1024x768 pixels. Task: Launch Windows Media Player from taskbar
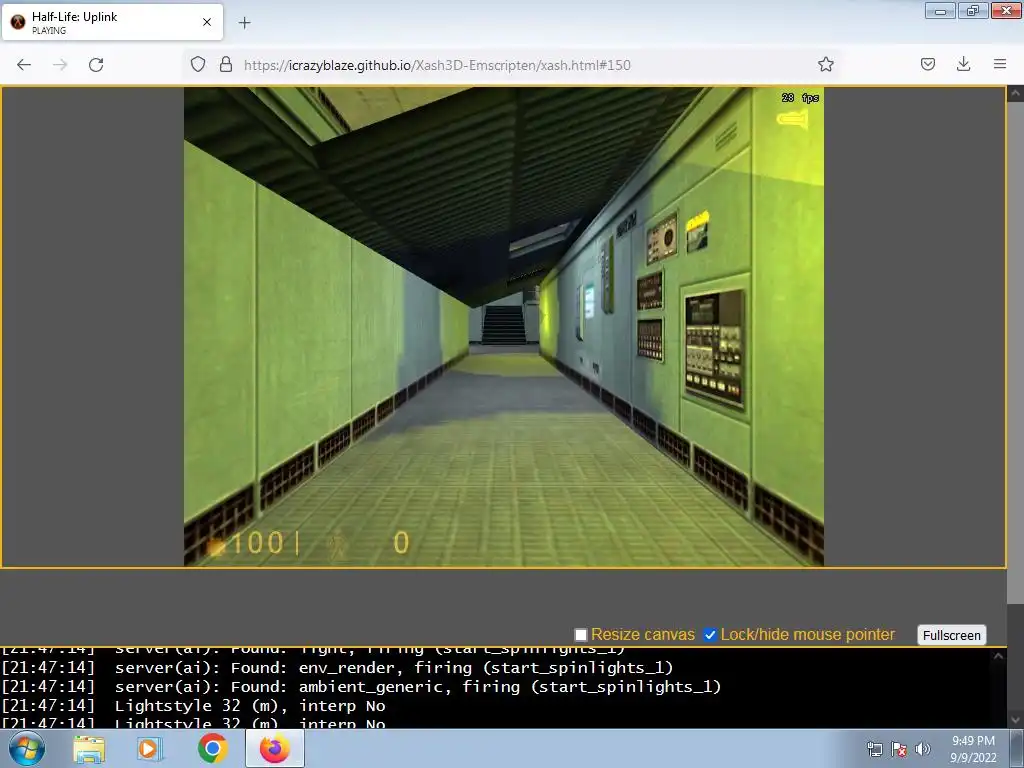[149, 749]
